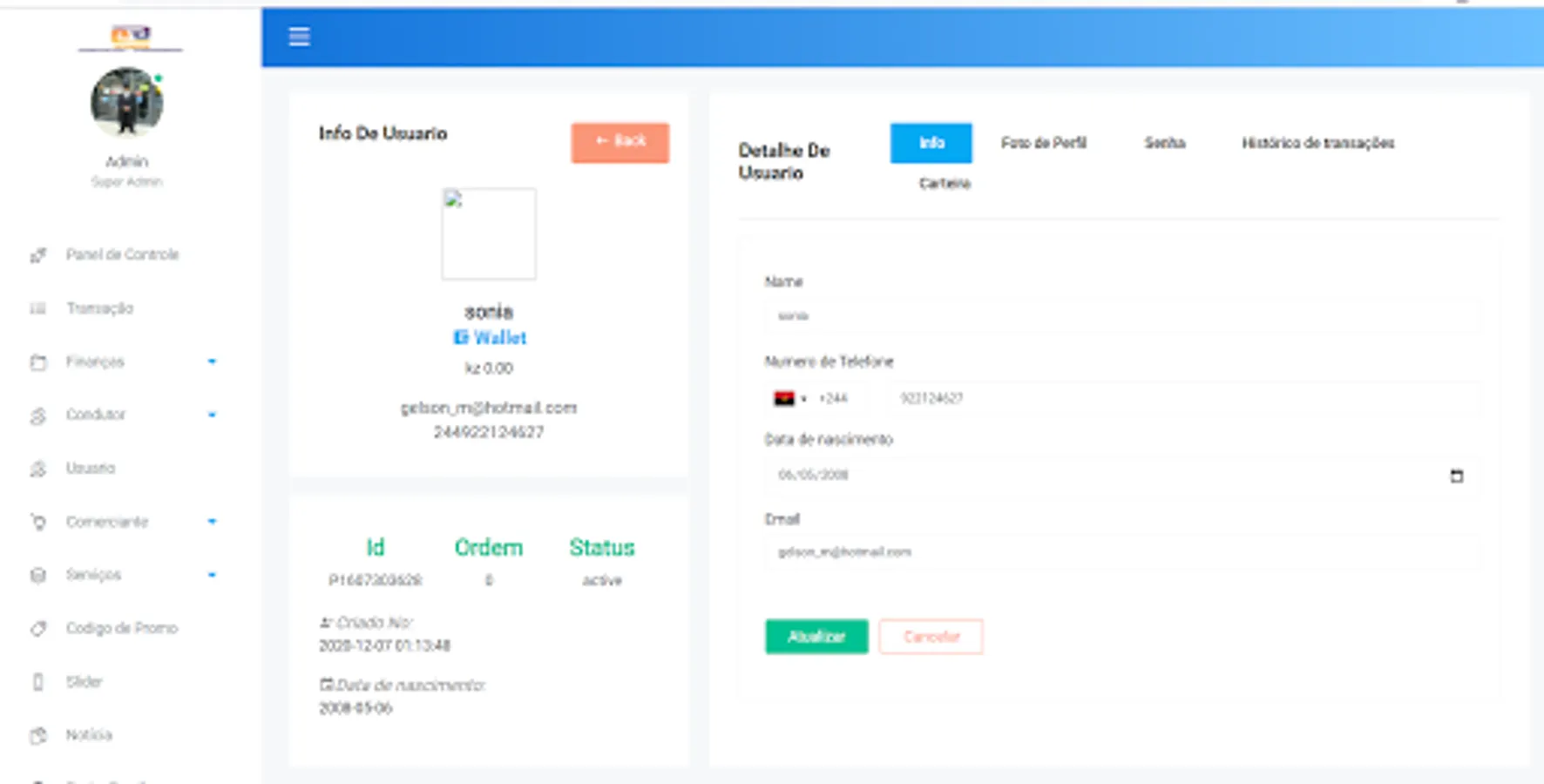Click into the Name input field
The width and height of the screenshot is (1544, 784).
click(x=1123, y=315)
